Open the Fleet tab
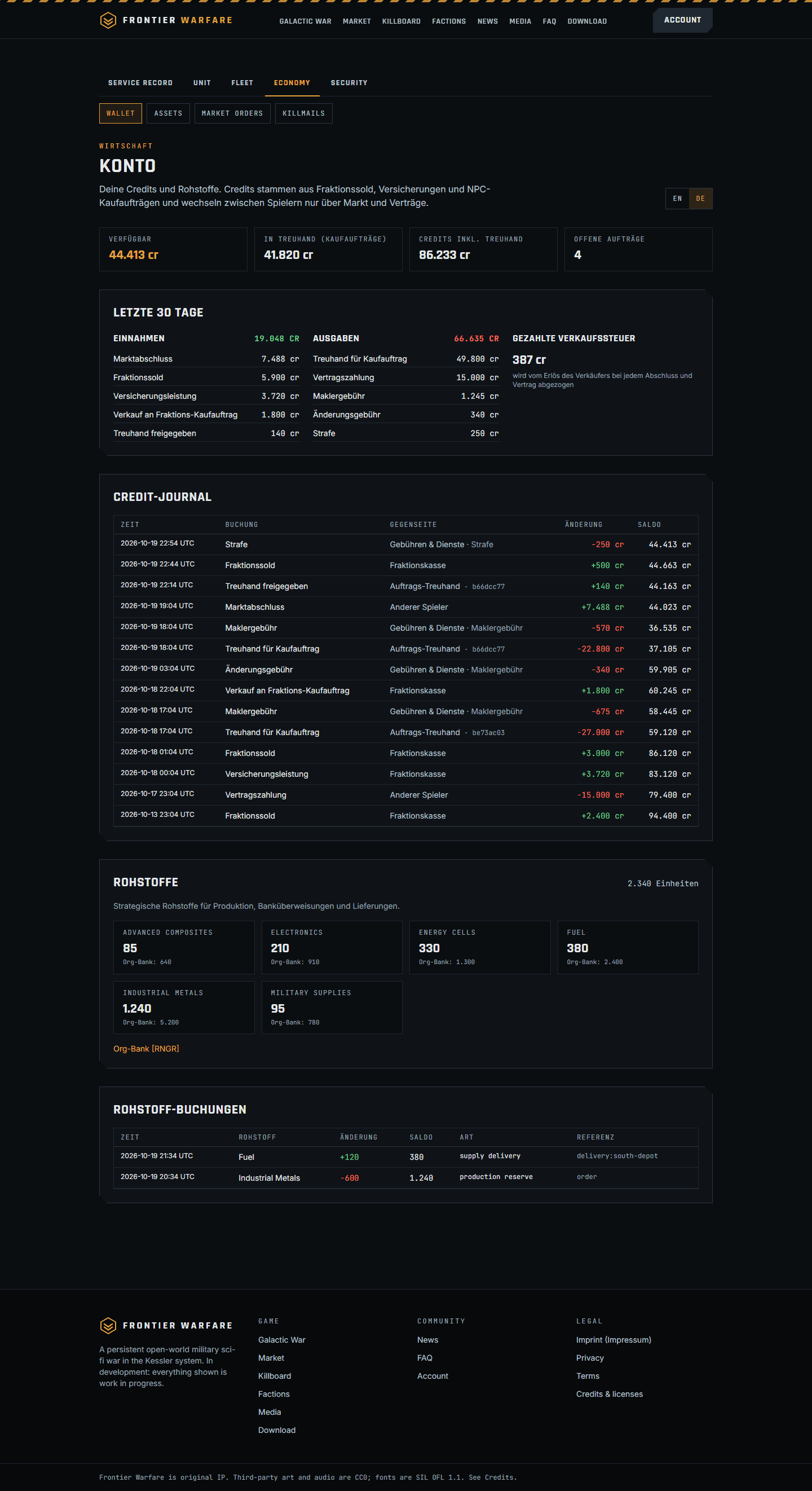Screen dimensions: 812x1491 tap(242, 83)
